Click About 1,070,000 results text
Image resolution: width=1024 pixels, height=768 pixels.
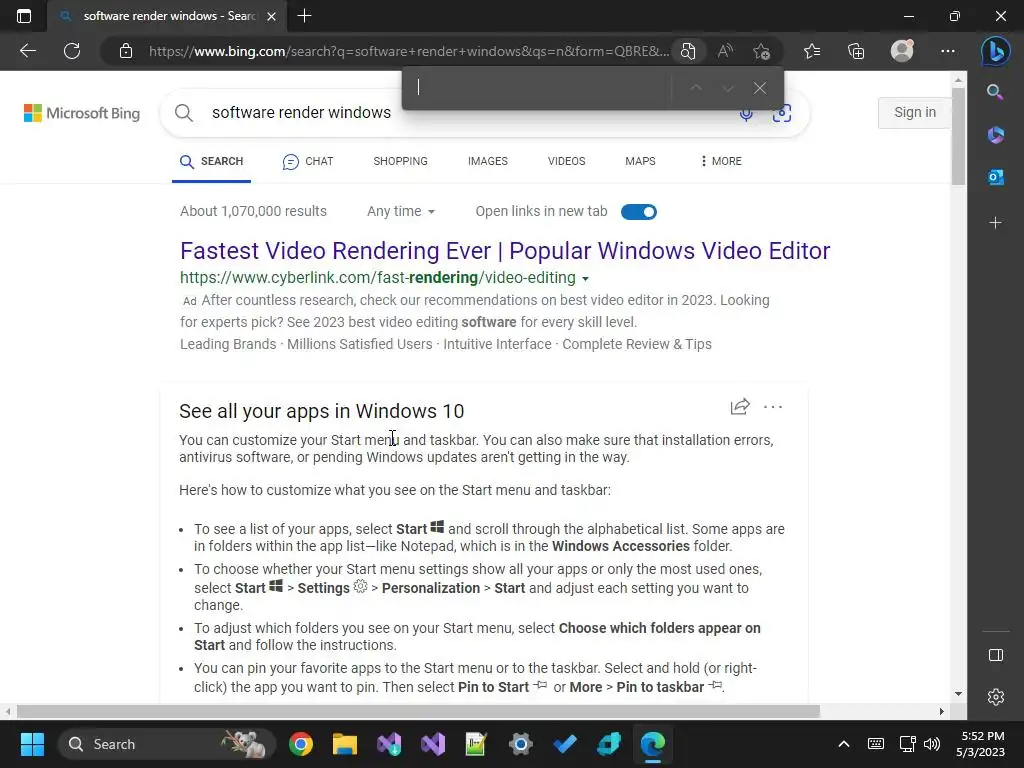[x=253, y=212]
